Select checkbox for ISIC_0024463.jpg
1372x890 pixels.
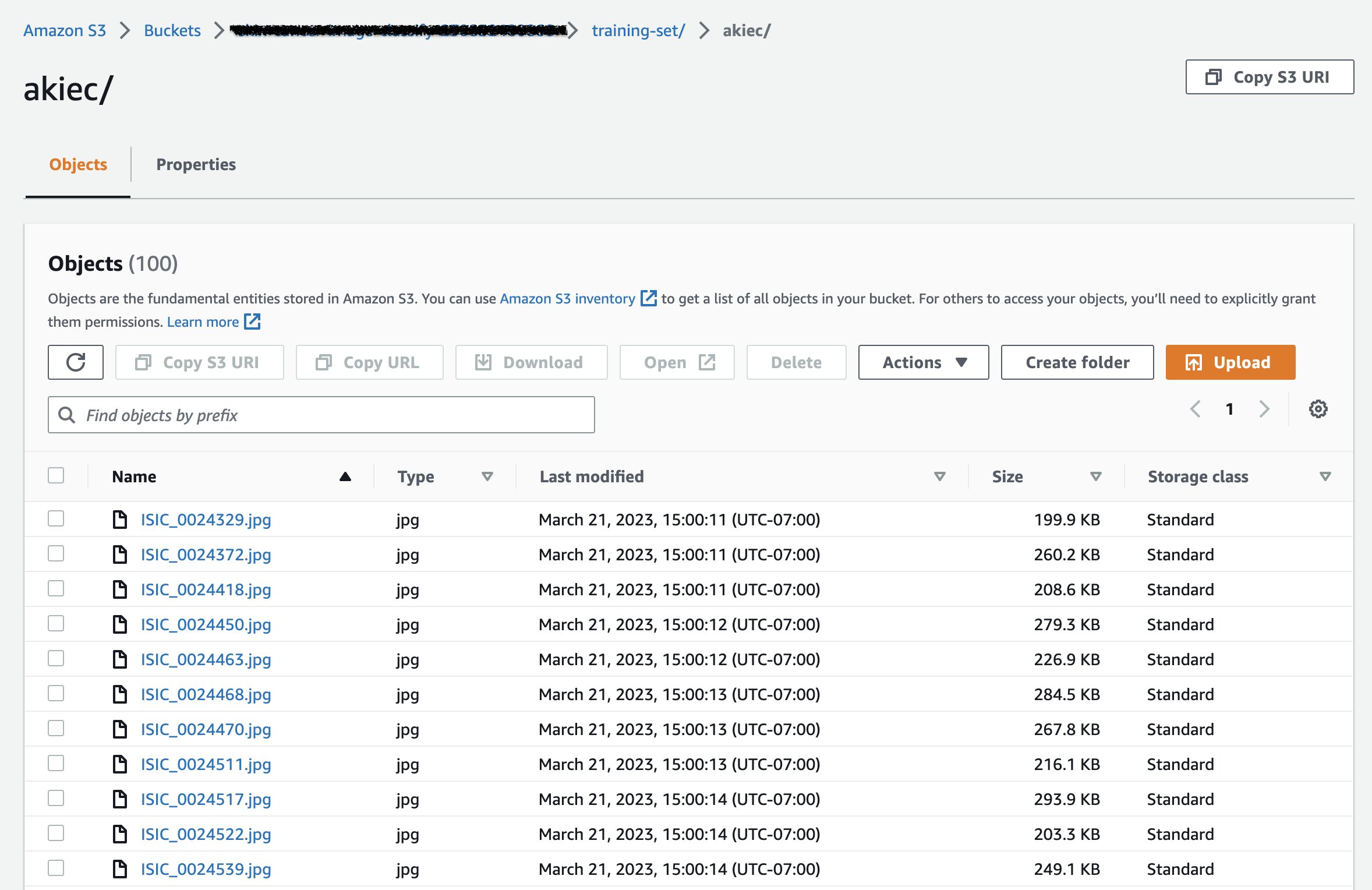pyautogui.click(x=56, y=658)
